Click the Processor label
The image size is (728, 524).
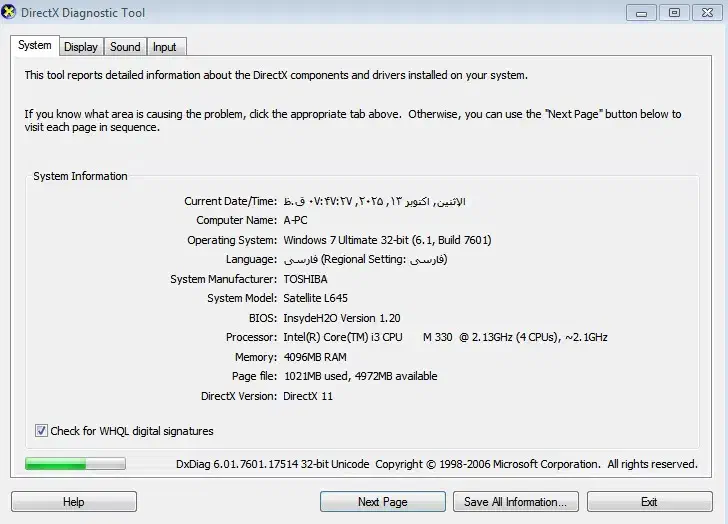coord(251,337)
